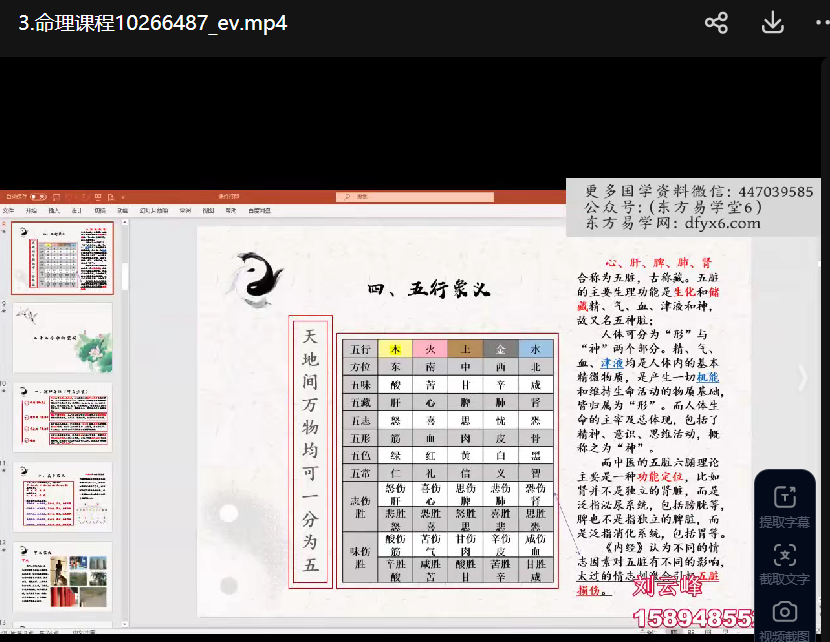Click the right chevron arrow on video edge
This screenshot has height=642, width=830.
click(802, 377)
